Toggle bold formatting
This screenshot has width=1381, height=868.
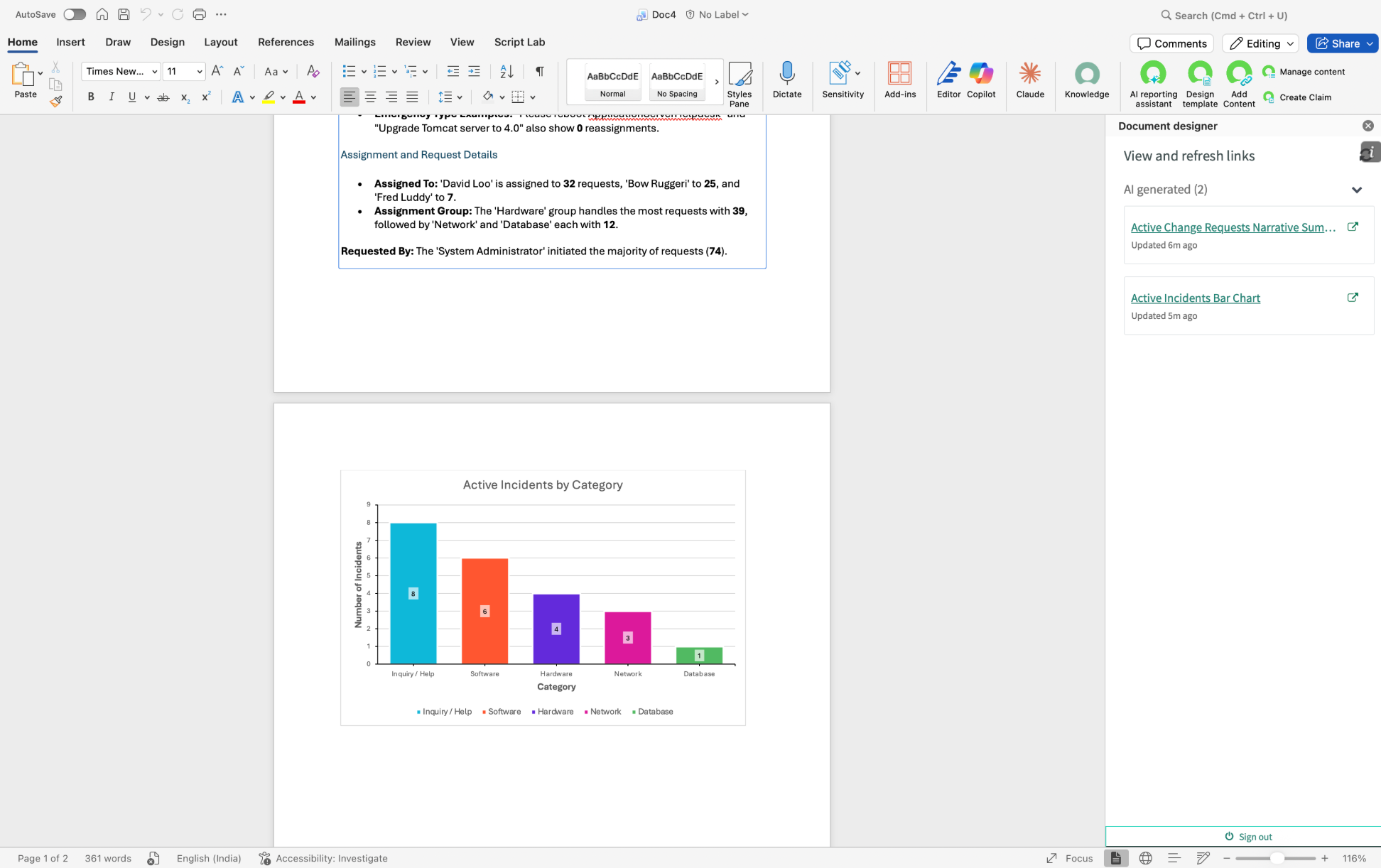[91, 97]
